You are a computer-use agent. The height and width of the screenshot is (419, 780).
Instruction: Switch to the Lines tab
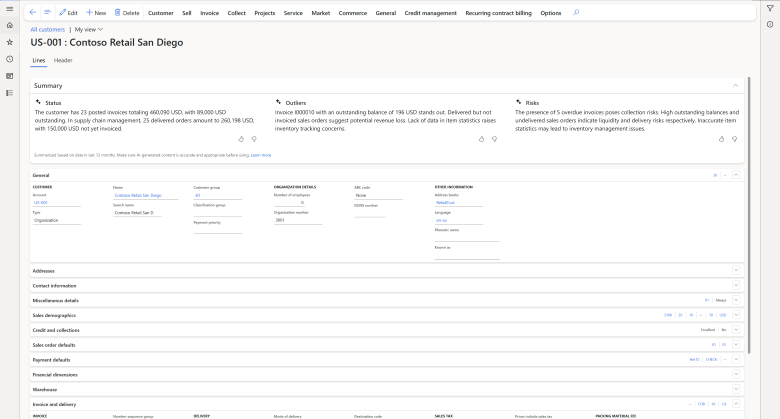[39, 60]
